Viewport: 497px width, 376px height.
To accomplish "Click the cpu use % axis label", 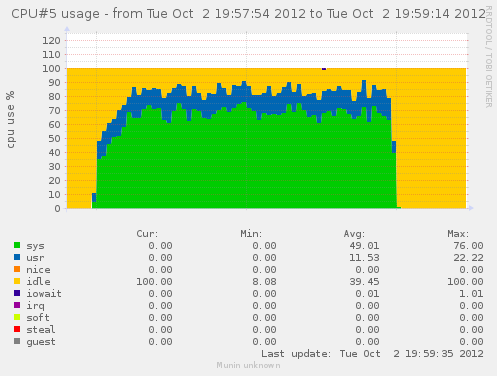I will click(x=11, y=119).
